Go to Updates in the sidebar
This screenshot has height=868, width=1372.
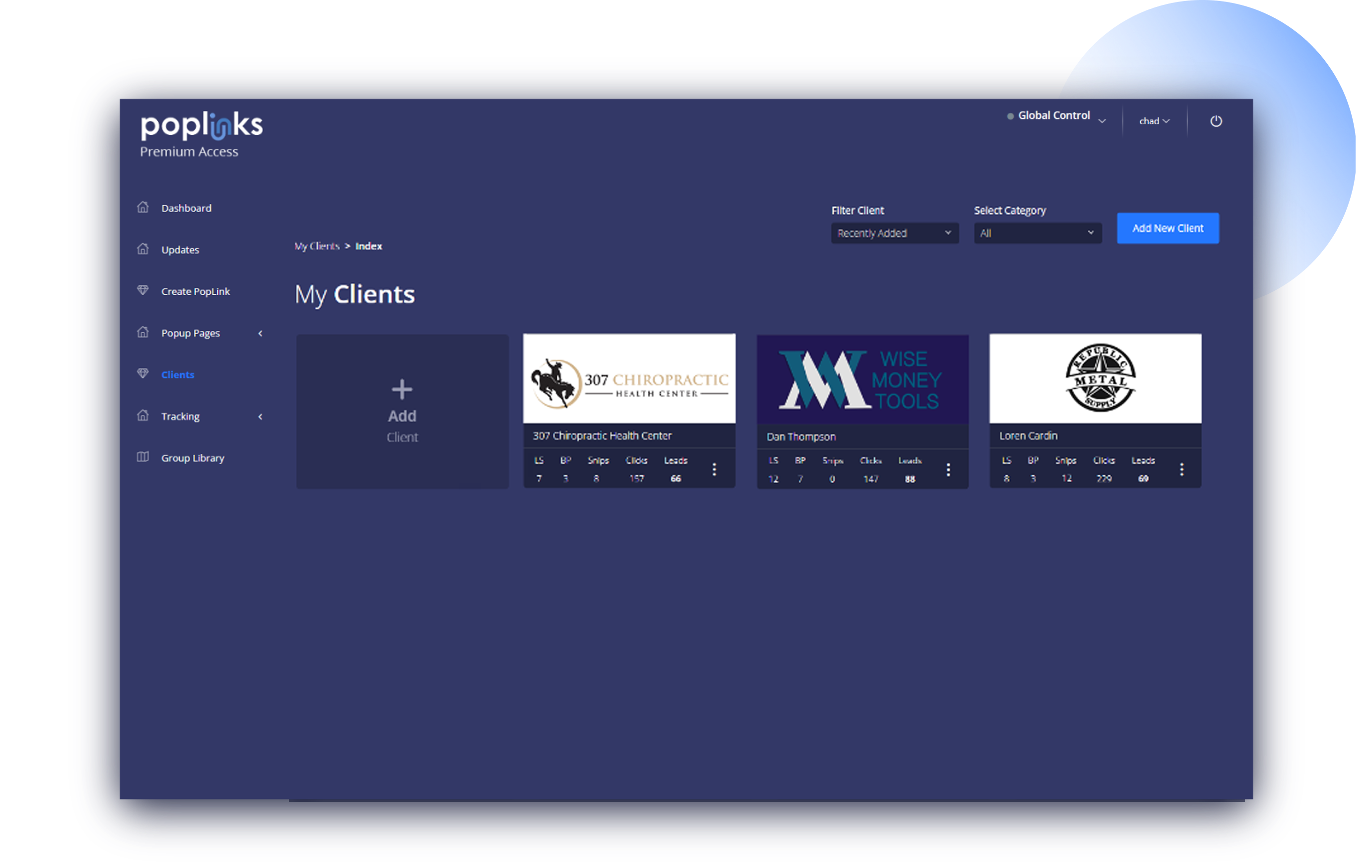[x=180, y=250]
